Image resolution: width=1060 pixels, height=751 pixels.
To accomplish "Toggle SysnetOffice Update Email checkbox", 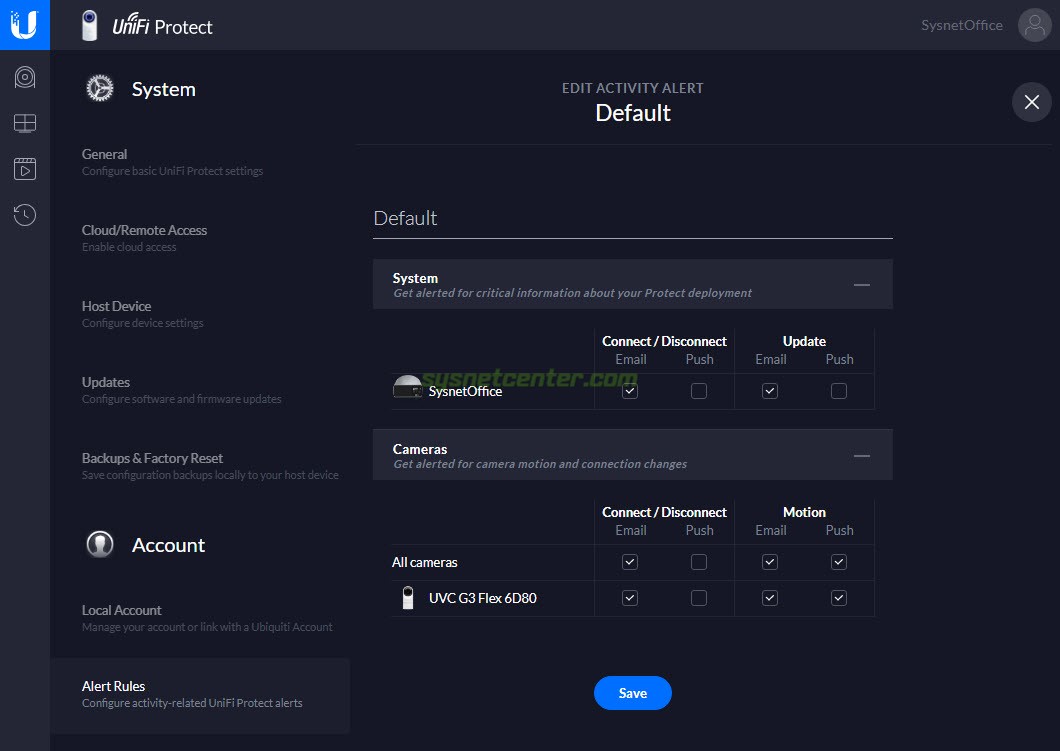I will (x=770, y=391).
